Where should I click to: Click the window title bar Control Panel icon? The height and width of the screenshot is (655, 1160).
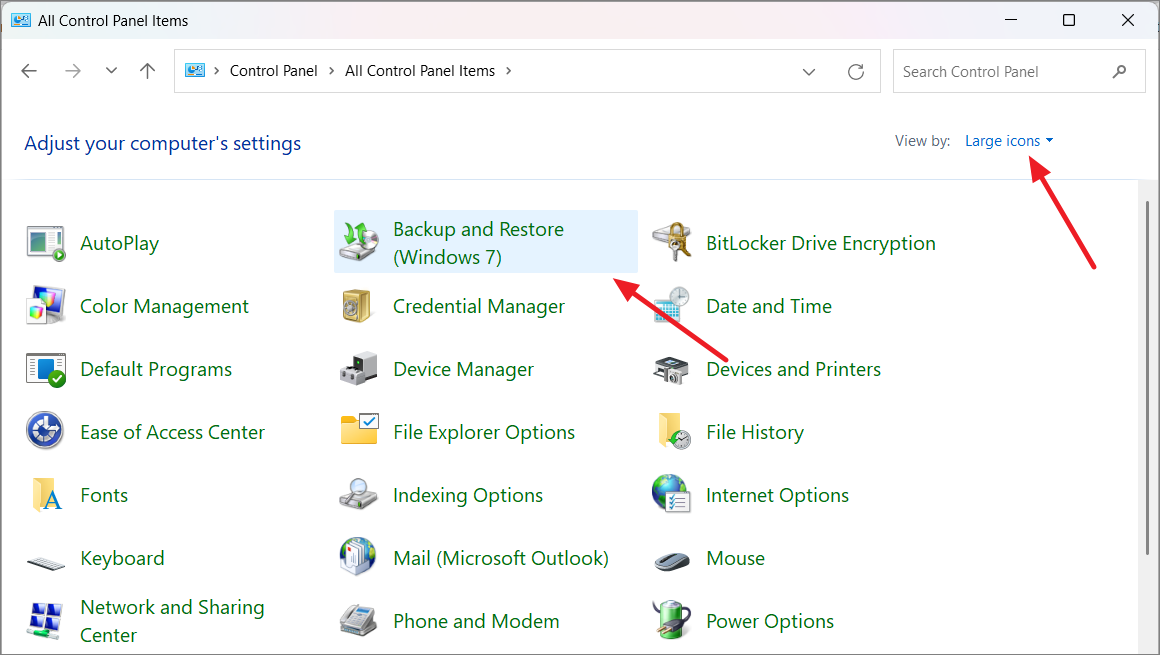click(x=21, y=20)
